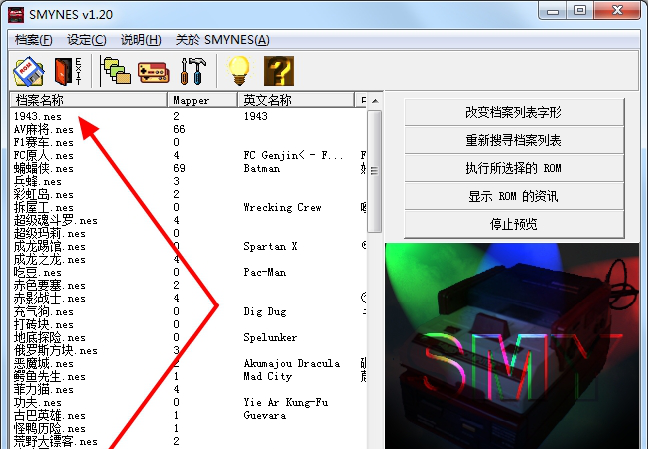Viewport: 648px width, 466px height.
Task: Click the English name Batman
Action: pos(262,169)
